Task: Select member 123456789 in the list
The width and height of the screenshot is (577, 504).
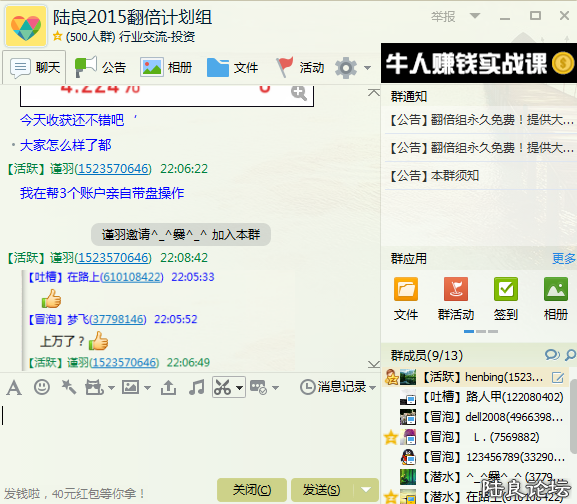Action: (475, 457)
